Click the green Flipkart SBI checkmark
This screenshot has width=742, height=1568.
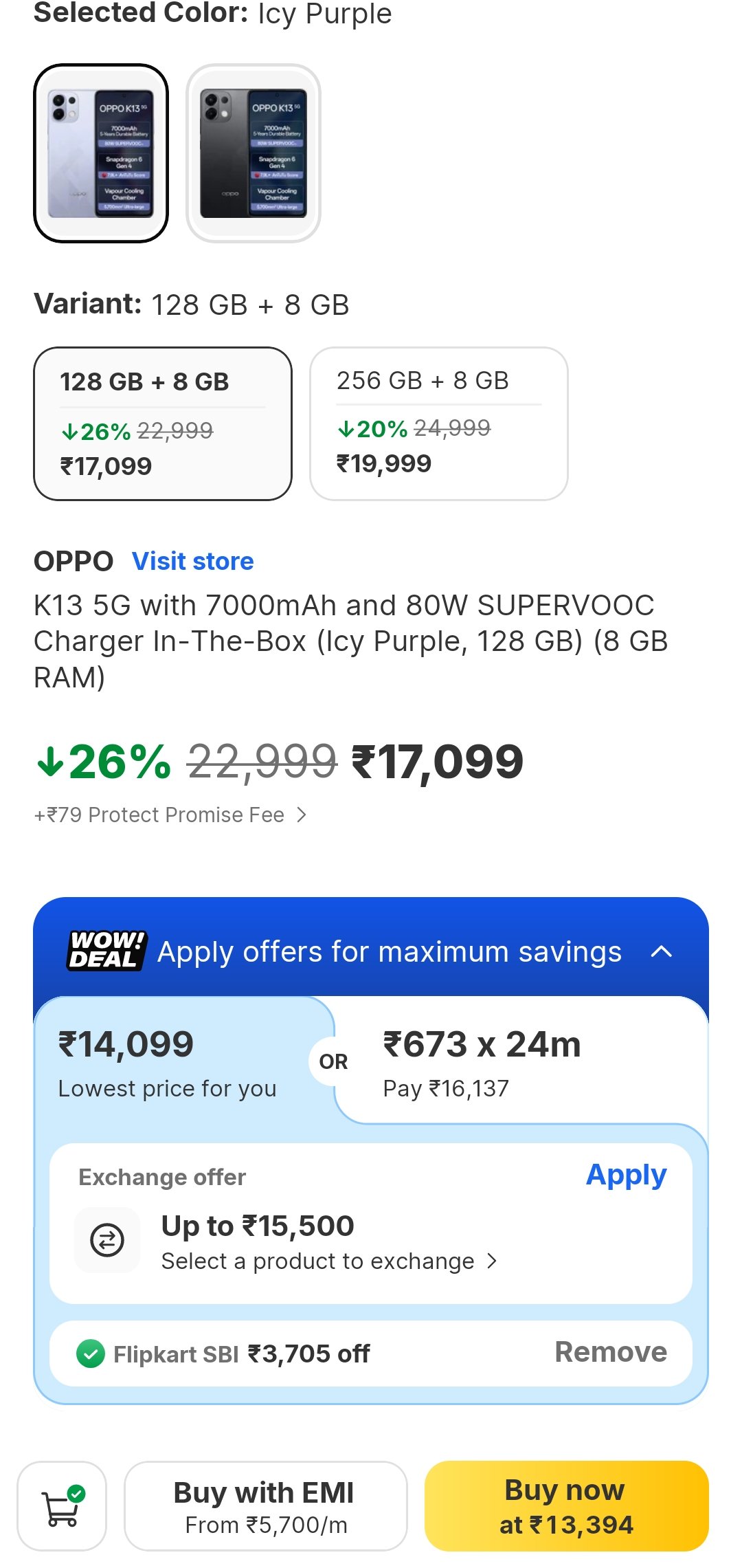tap(91, 1354)
